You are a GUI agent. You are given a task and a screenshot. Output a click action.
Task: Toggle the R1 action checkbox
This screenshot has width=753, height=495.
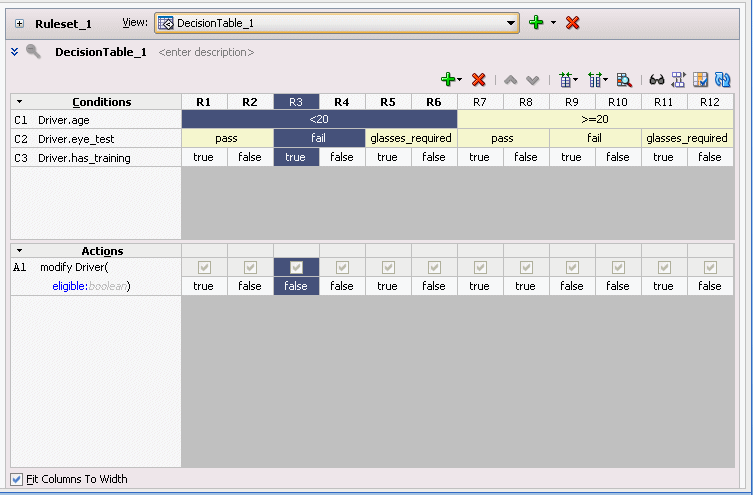pos(204,267)
